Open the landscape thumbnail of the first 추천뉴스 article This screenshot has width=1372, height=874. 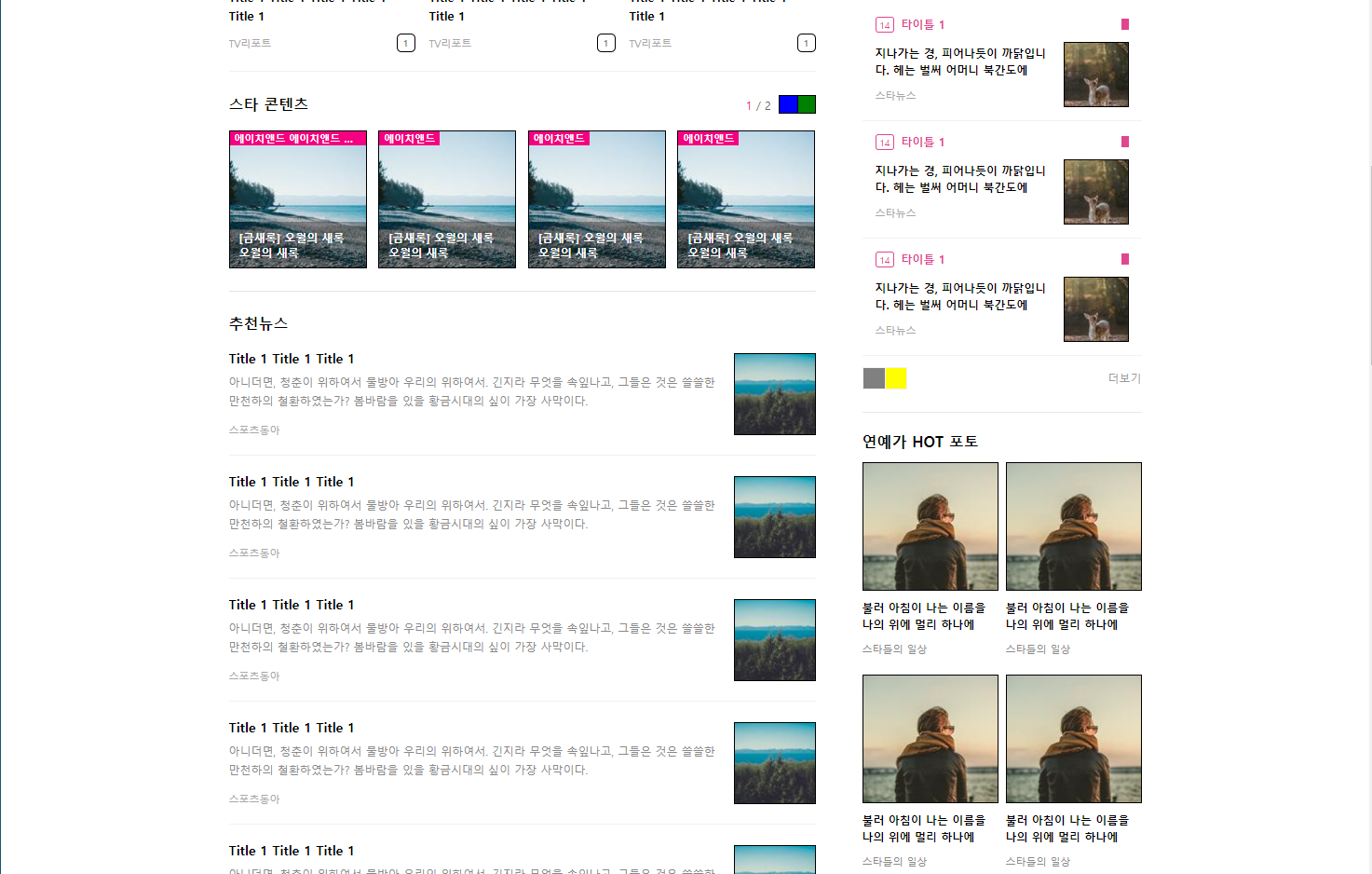click(x=775, y=394)
